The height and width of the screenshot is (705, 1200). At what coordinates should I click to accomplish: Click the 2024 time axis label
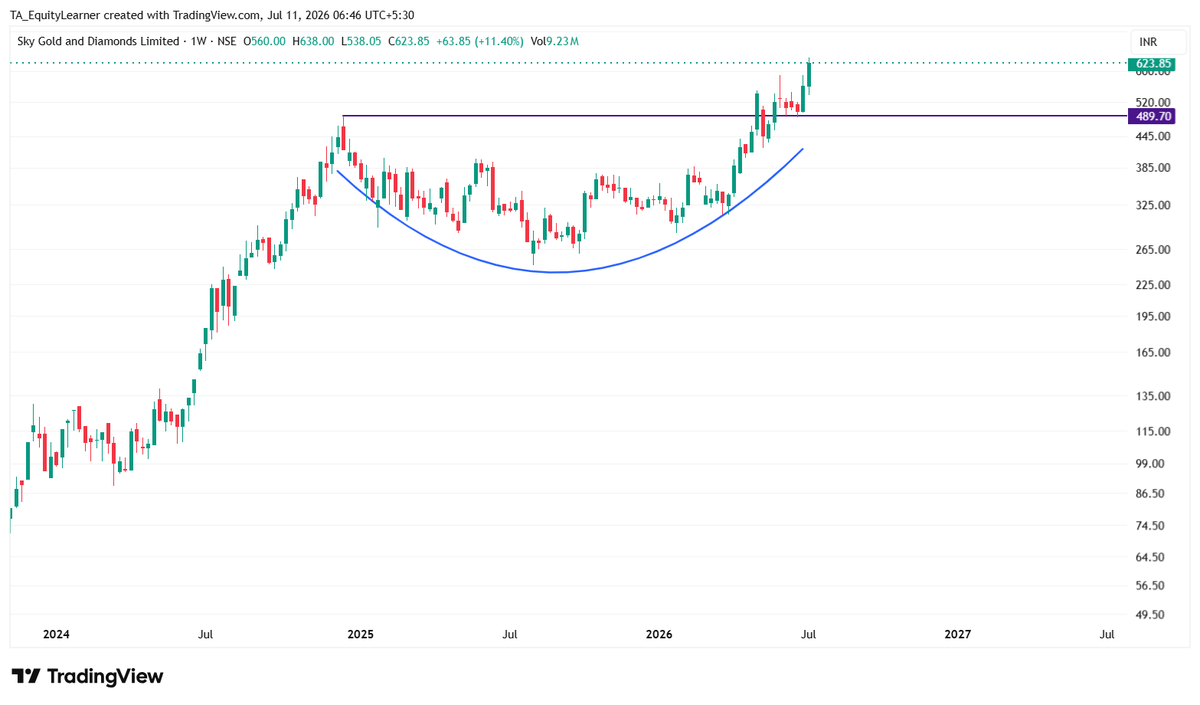[x=56, y=634]
